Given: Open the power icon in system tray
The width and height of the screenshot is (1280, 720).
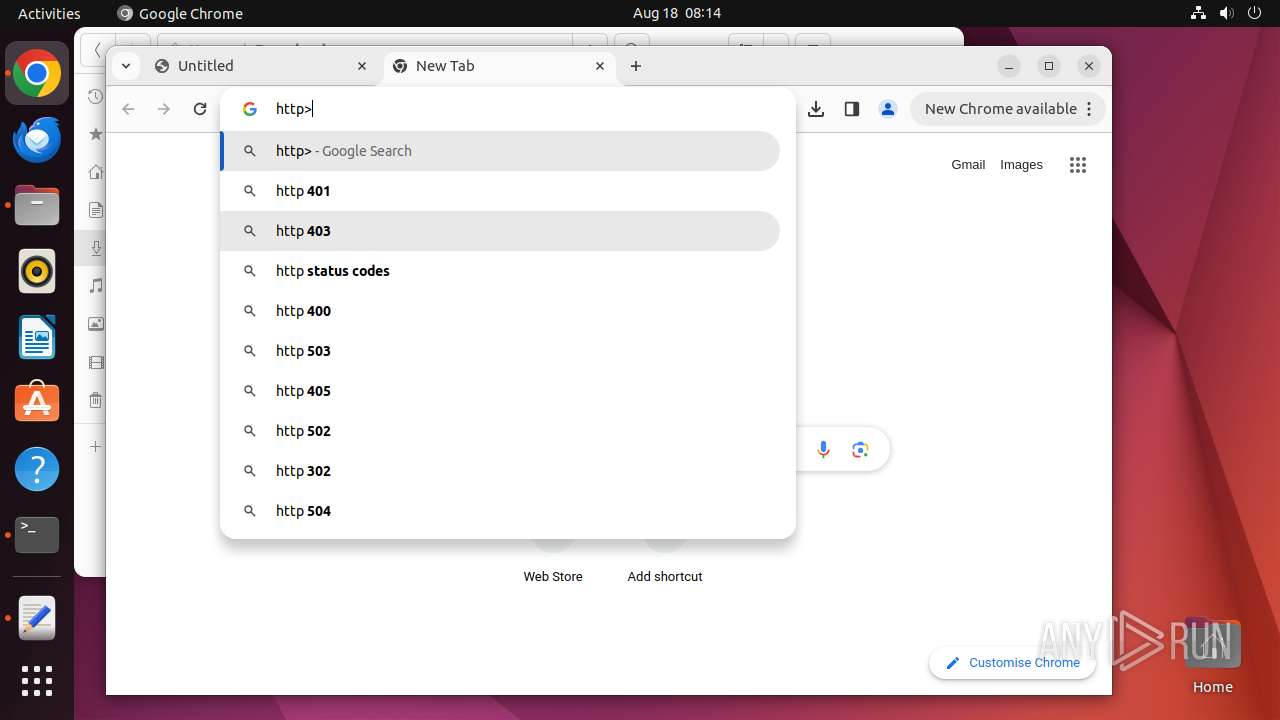Looking at the screenshot, I should (x=1255, y=13).
